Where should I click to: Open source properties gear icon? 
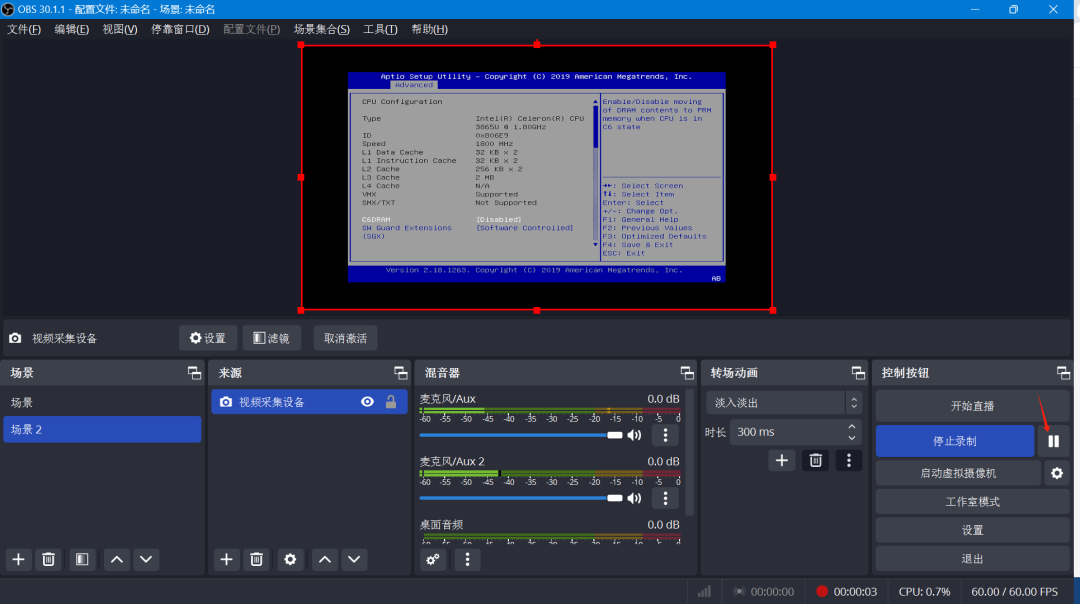[x=291, y=559]
